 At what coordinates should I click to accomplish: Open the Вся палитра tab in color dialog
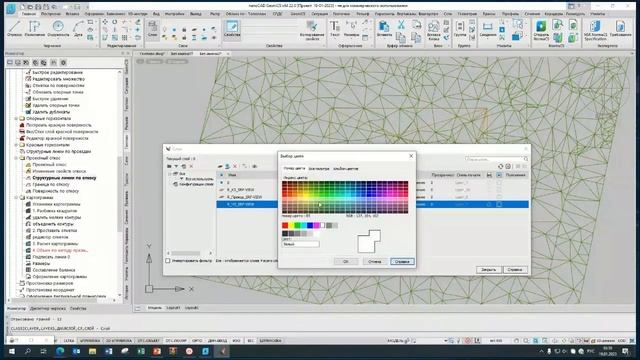[x=319, y=169]
